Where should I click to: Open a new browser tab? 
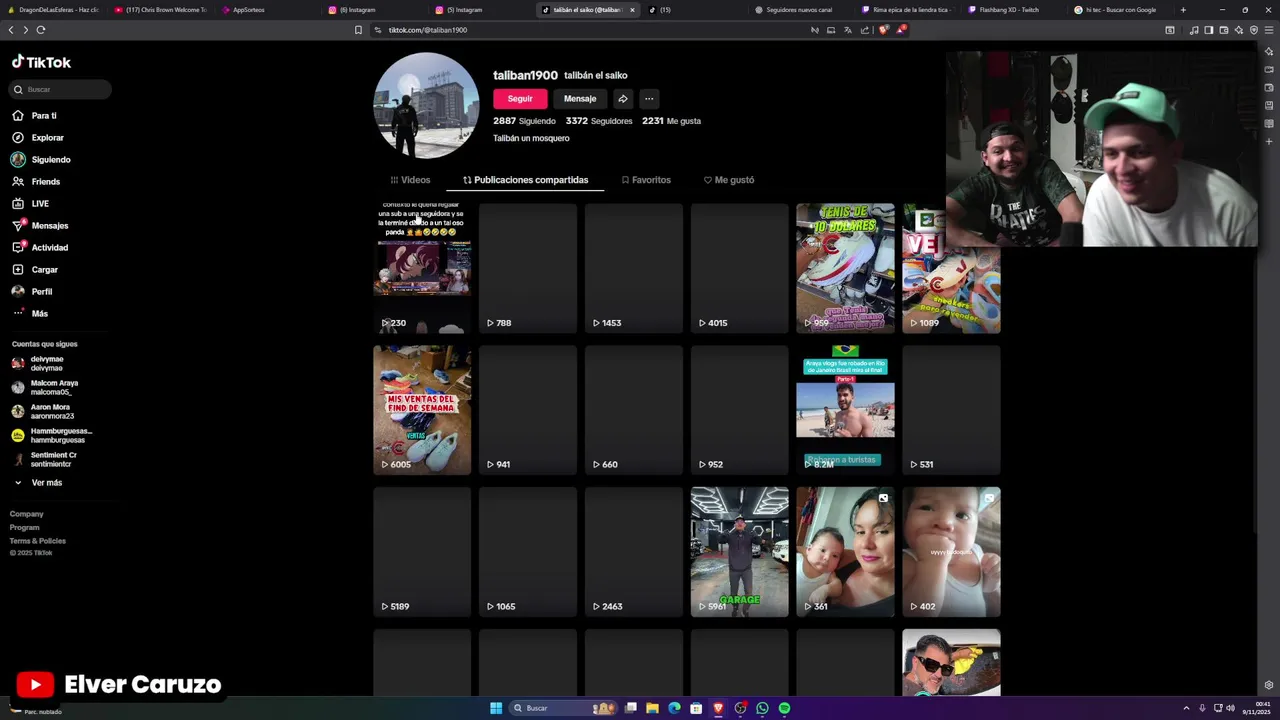[x=1183, y=10]
